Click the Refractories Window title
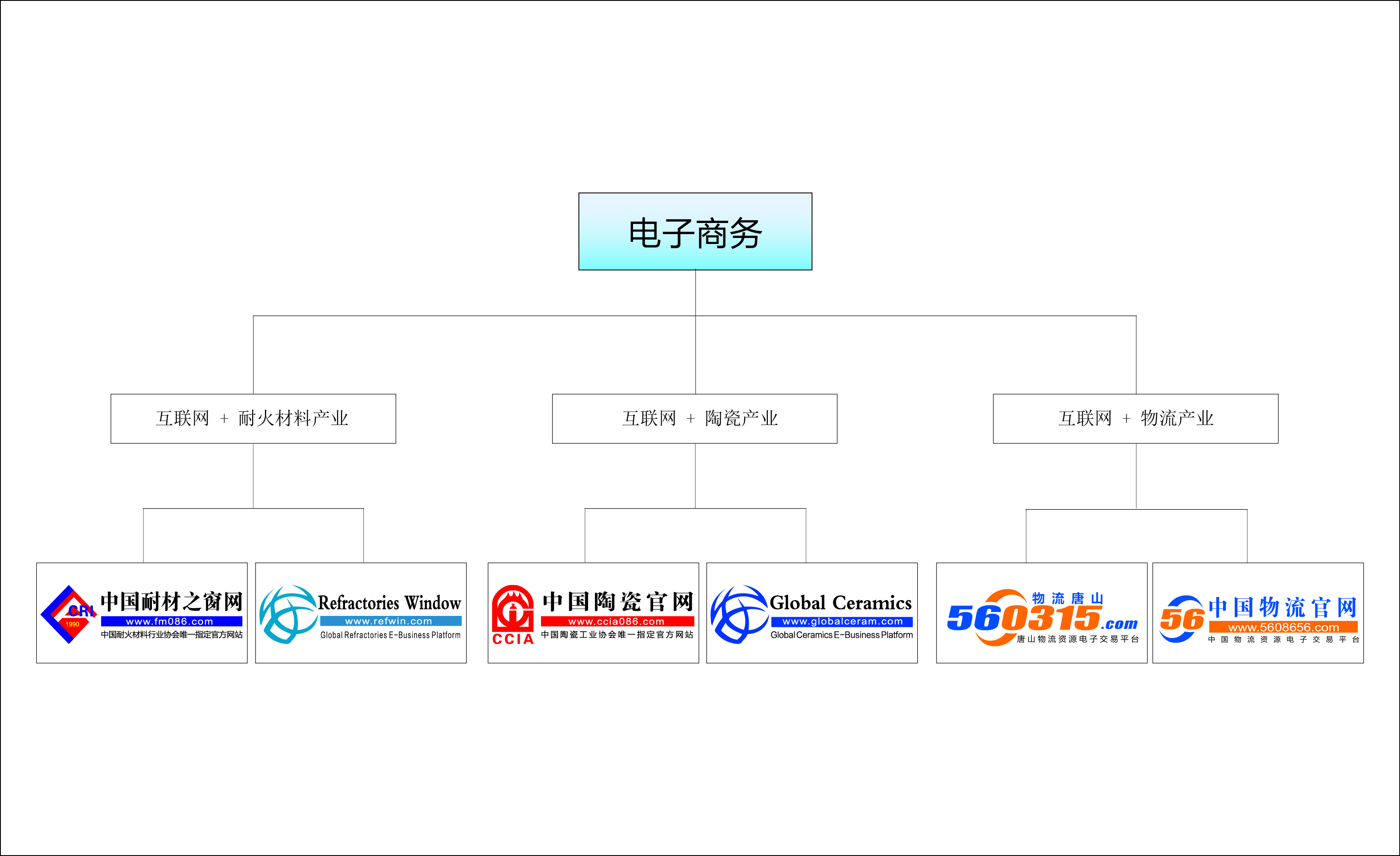Screen dimensions: 1400x856 pyautogui.click(x=389, y=602)
